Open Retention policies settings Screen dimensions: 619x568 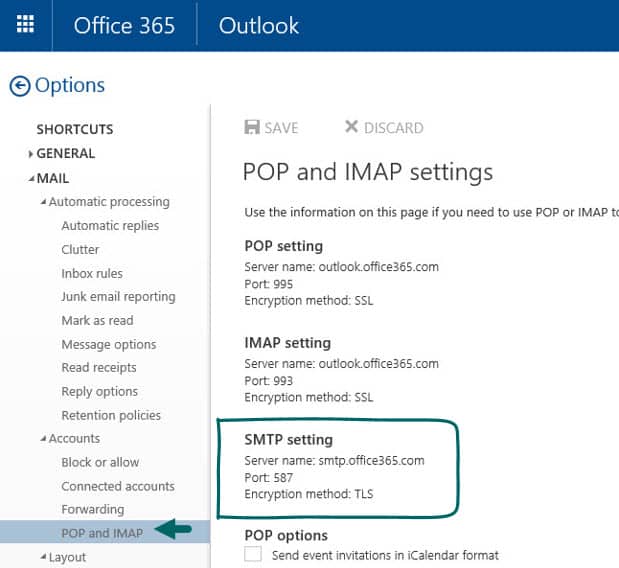tap(111, 415)
